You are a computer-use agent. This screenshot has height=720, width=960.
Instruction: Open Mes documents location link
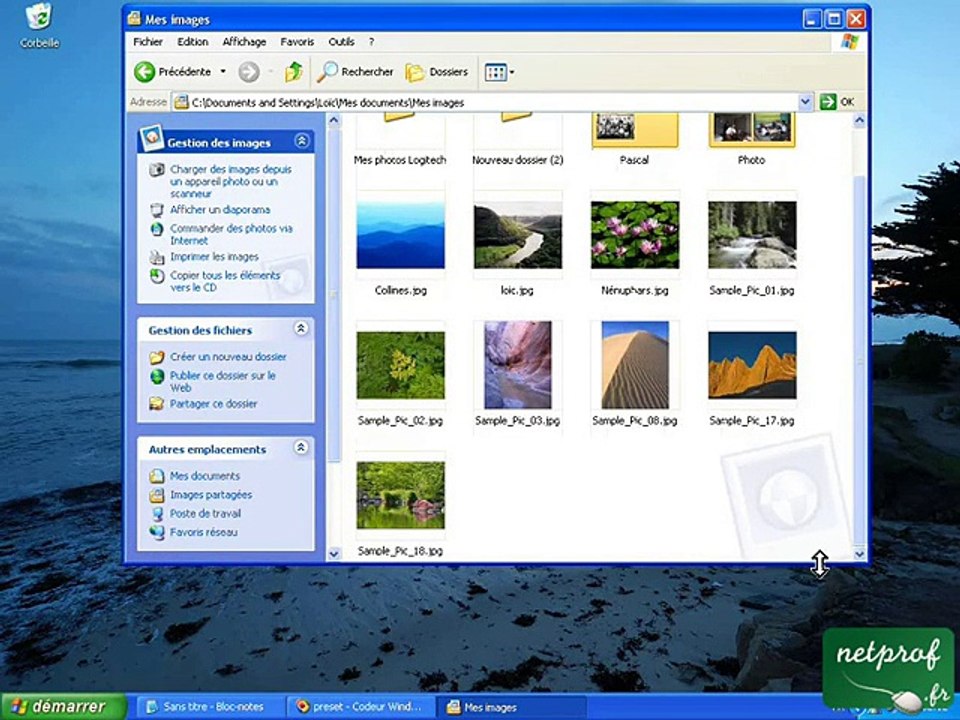click(204, 476)
